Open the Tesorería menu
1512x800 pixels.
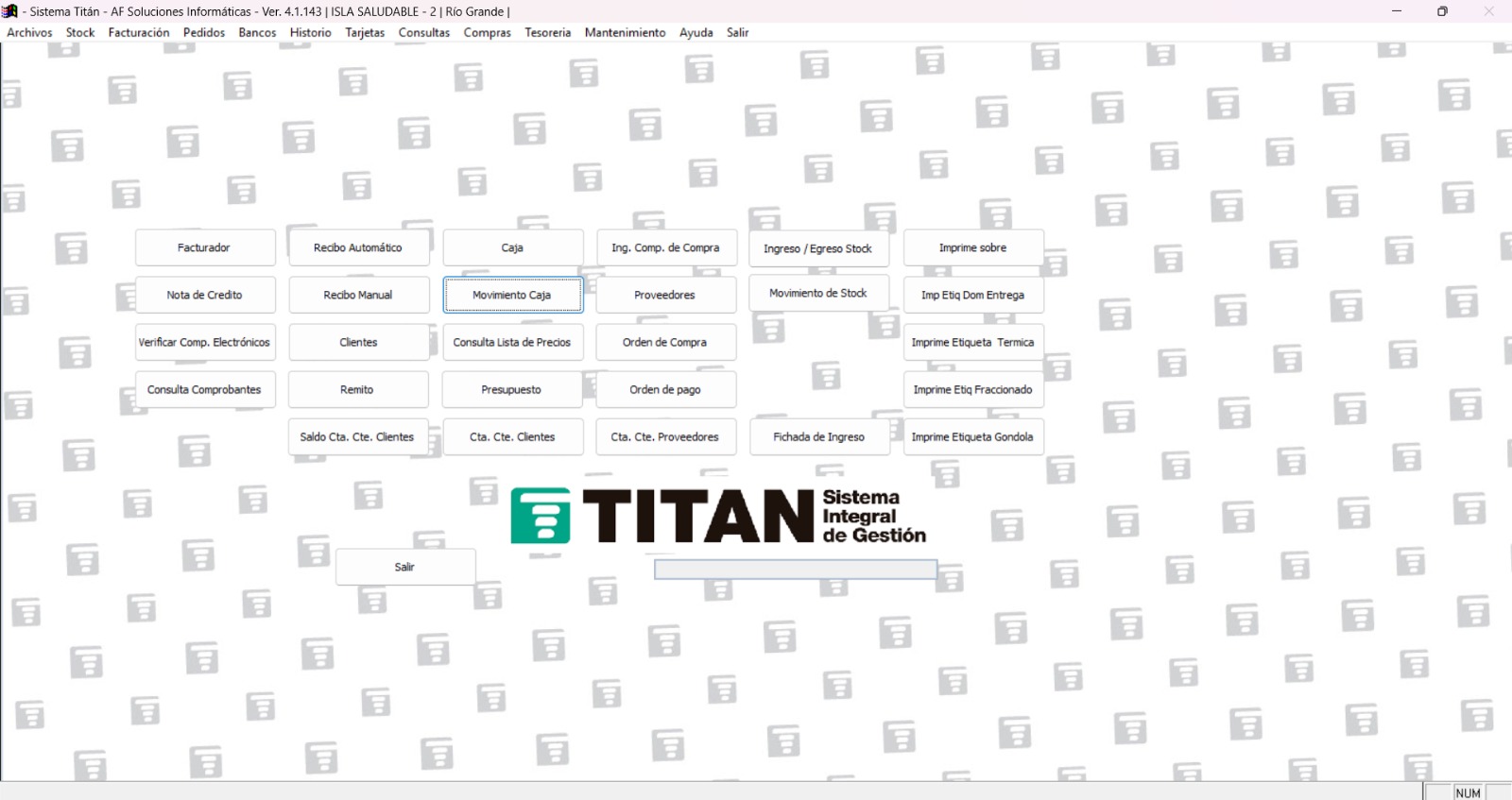(547, 32)
